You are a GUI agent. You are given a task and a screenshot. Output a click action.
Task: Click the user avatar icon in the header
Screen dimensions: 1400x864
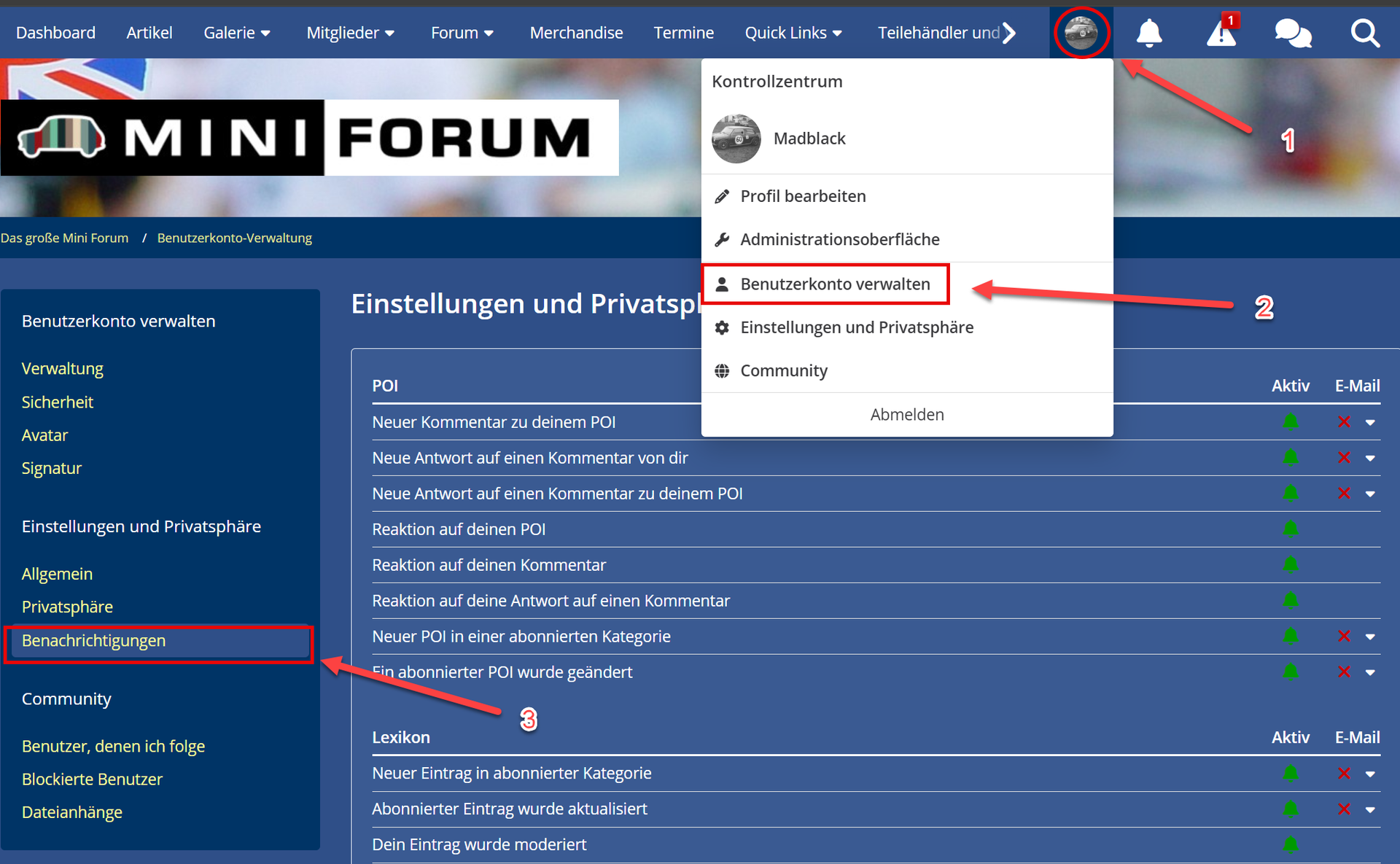pyautogui.click(x=1081, y=33)
